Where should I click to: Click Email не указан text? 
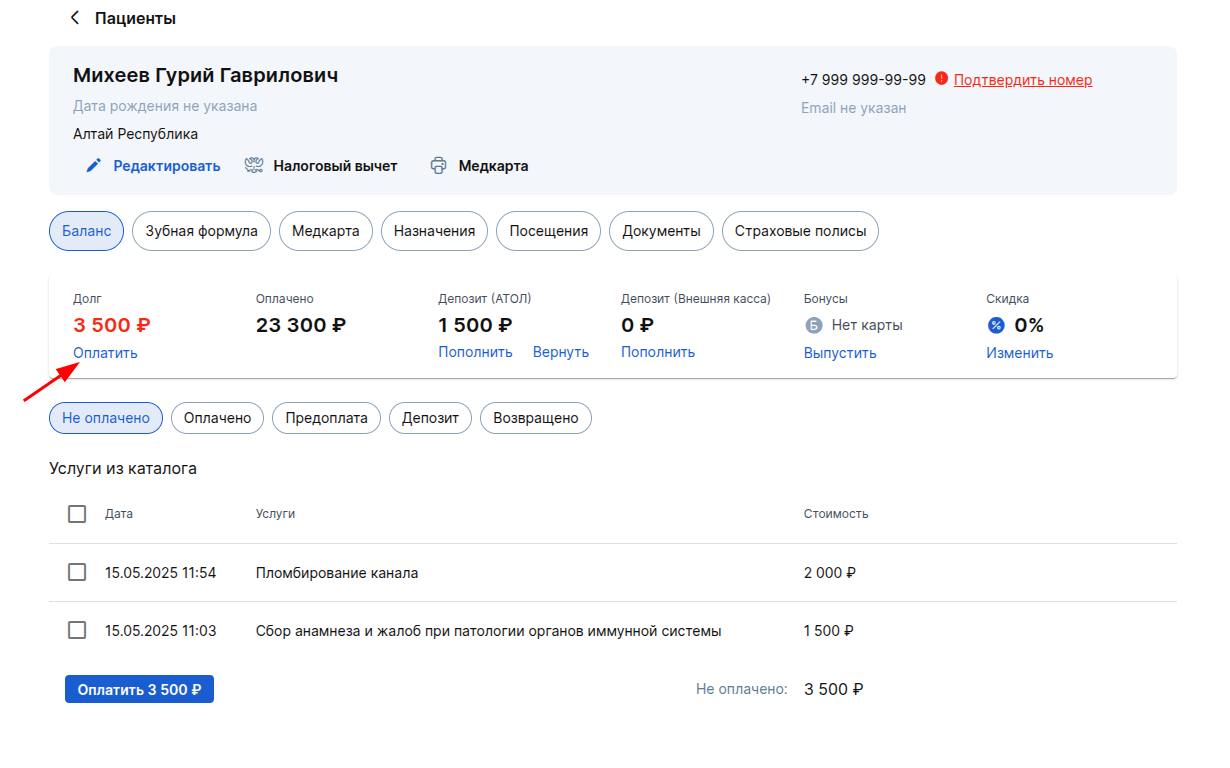click(853, 108)
